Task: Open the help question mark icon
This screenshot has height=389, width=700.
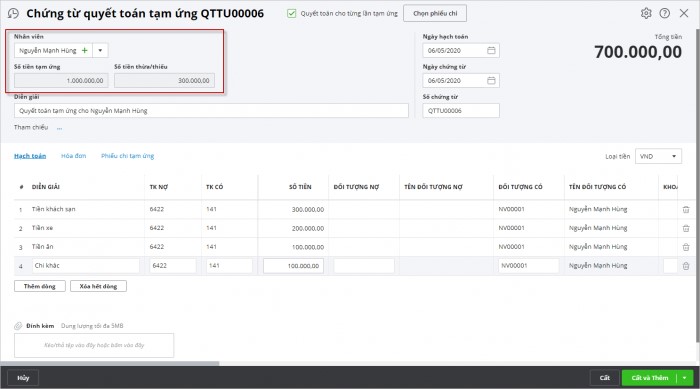Action: [665, 13]
